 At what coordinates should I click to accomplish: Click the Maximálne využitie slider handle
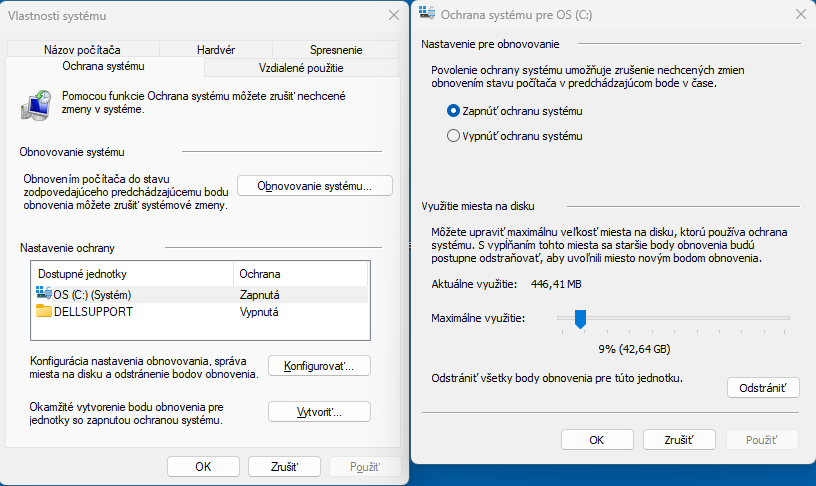click(578, 318)
